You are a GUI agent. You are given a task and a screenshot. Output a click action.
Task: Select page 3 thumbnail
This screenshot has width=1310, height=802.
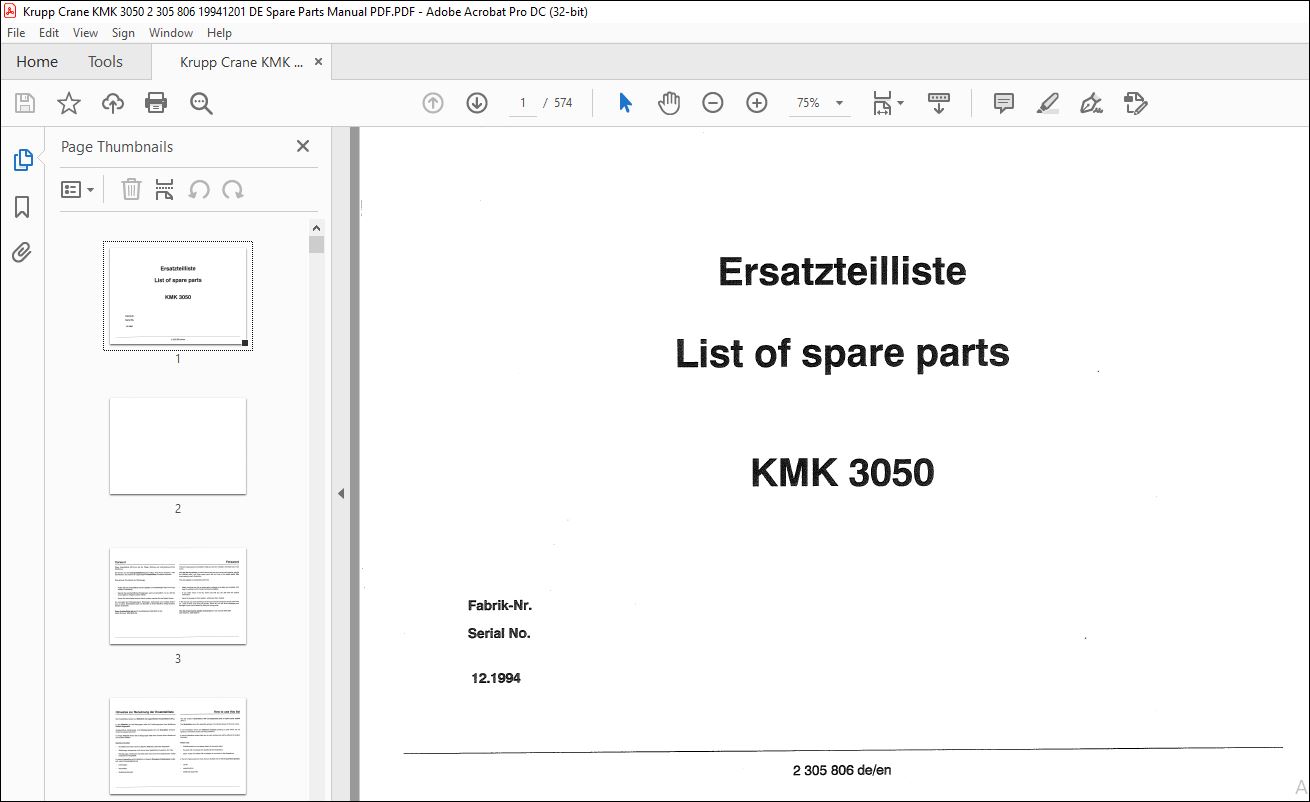178,596
